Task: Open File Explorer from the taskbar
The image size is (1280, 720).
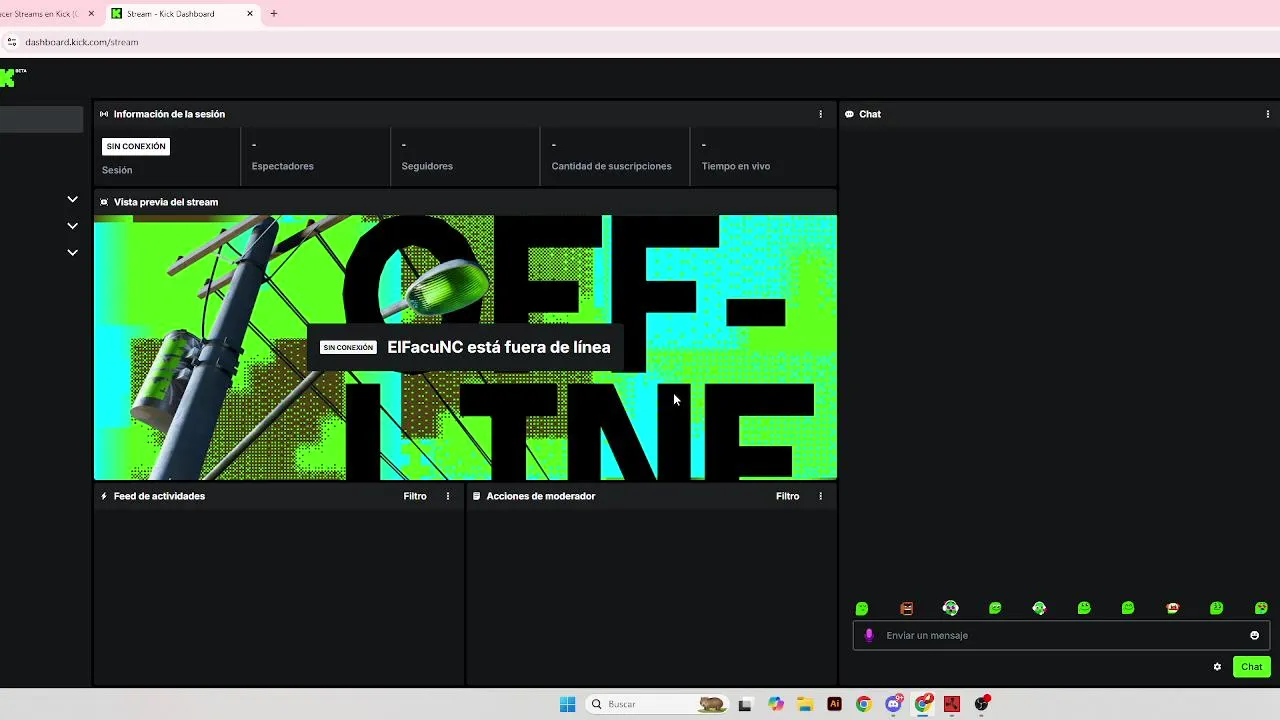Action: (805, 704)
